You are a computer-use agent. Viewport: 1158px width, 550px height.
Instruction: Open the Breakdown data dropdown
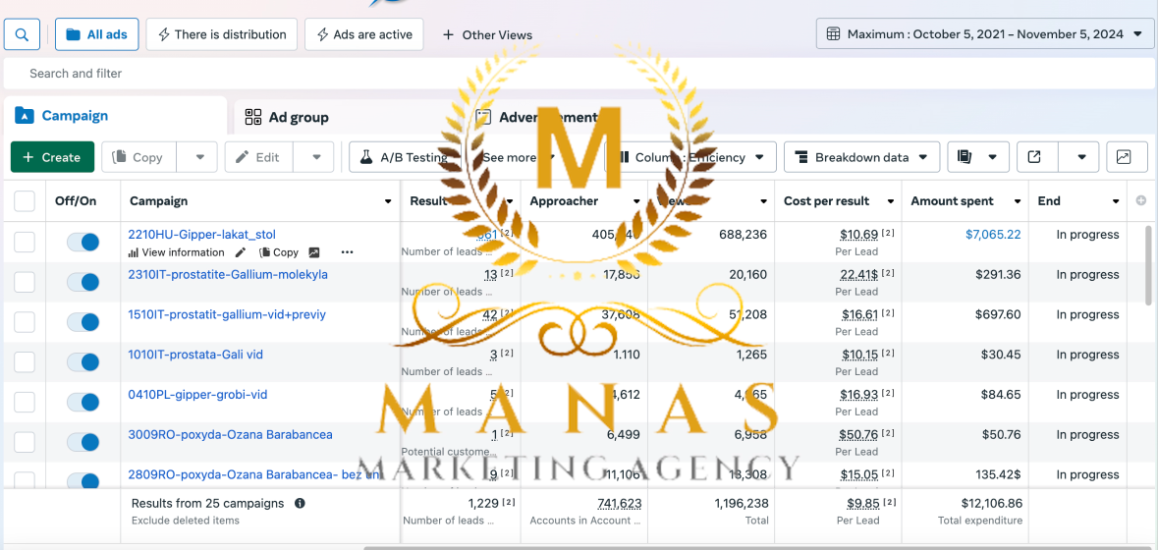[x=862, y=157]
